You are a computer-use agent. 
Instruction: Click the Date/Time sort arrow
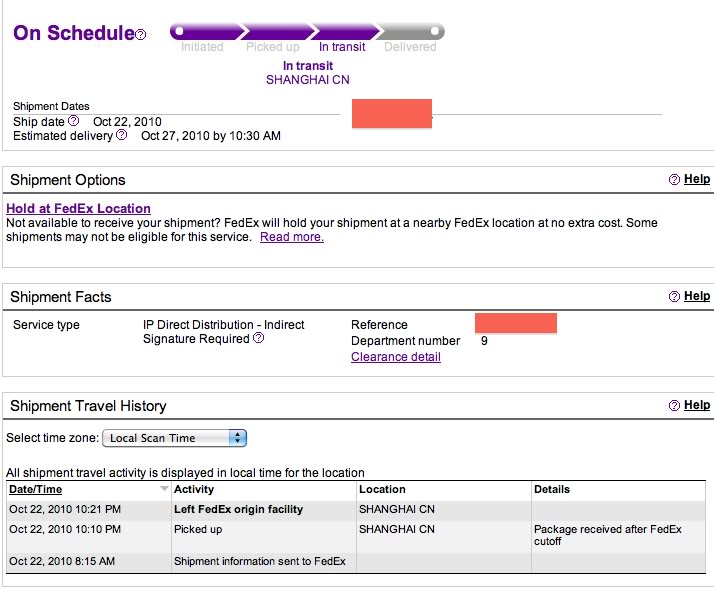[164, 489]
